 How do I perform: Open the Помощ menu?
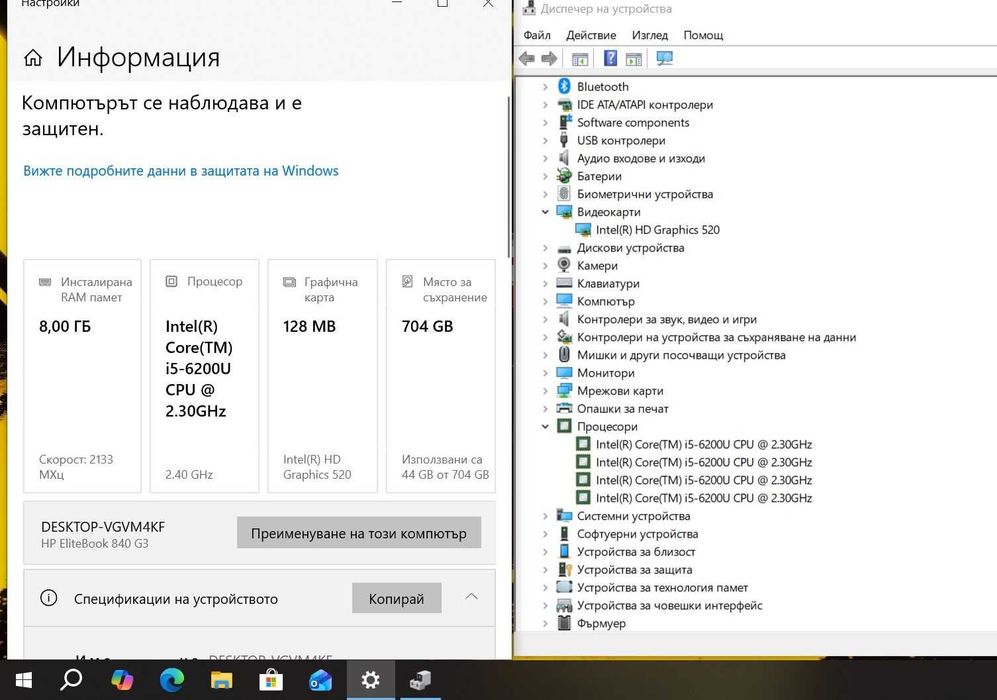[703, 35]
